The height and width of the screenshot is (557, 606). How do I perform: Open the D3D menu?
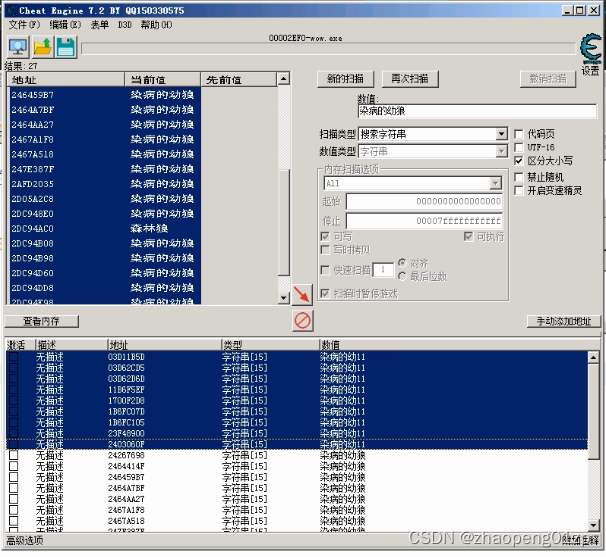[x=124, y=25]
